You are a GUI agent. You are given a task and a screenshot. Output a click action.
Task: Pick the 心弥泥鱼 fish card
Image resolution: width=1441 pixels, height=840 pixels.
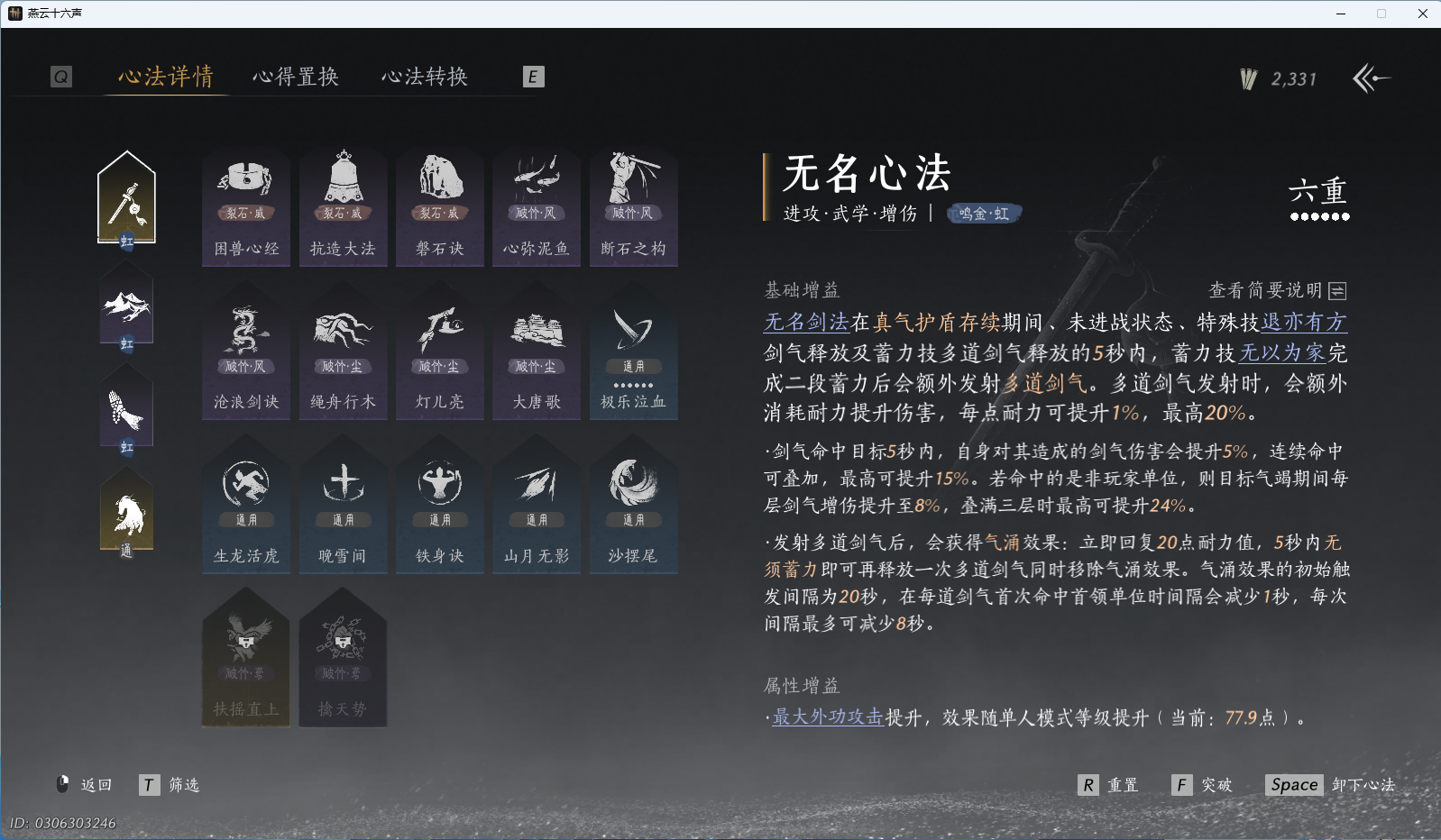(537, 206)
